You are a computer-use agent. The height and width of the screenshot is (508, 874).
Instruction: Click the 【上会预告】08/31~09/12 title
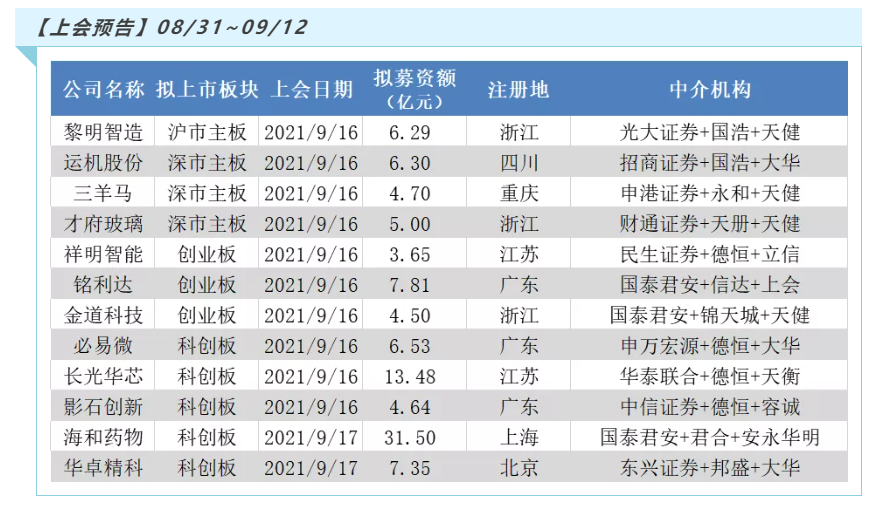point(171,27)
